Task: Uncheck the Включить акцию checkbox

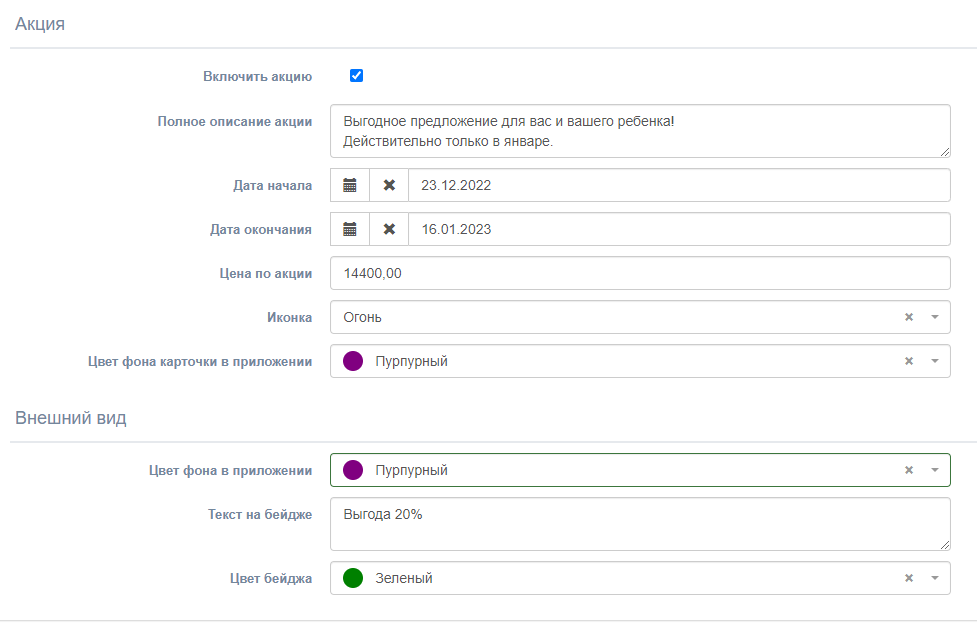Action: (x=356, y=76)
